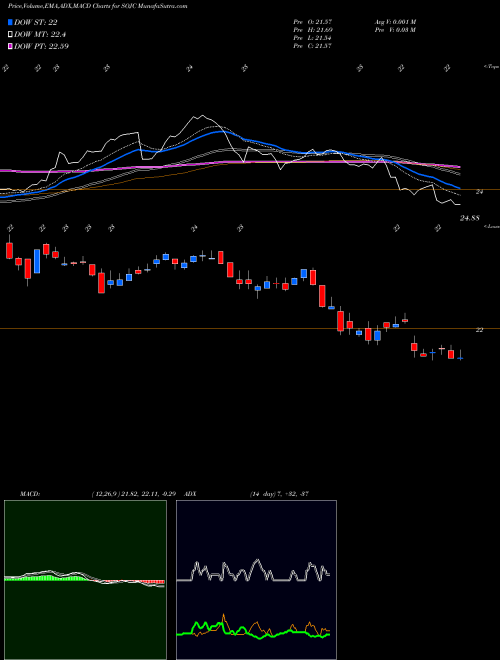Select the 'DOW ST: 22' legend label
Image resolution: width=500 pixels, height=660 pixels.
(36, 23)
